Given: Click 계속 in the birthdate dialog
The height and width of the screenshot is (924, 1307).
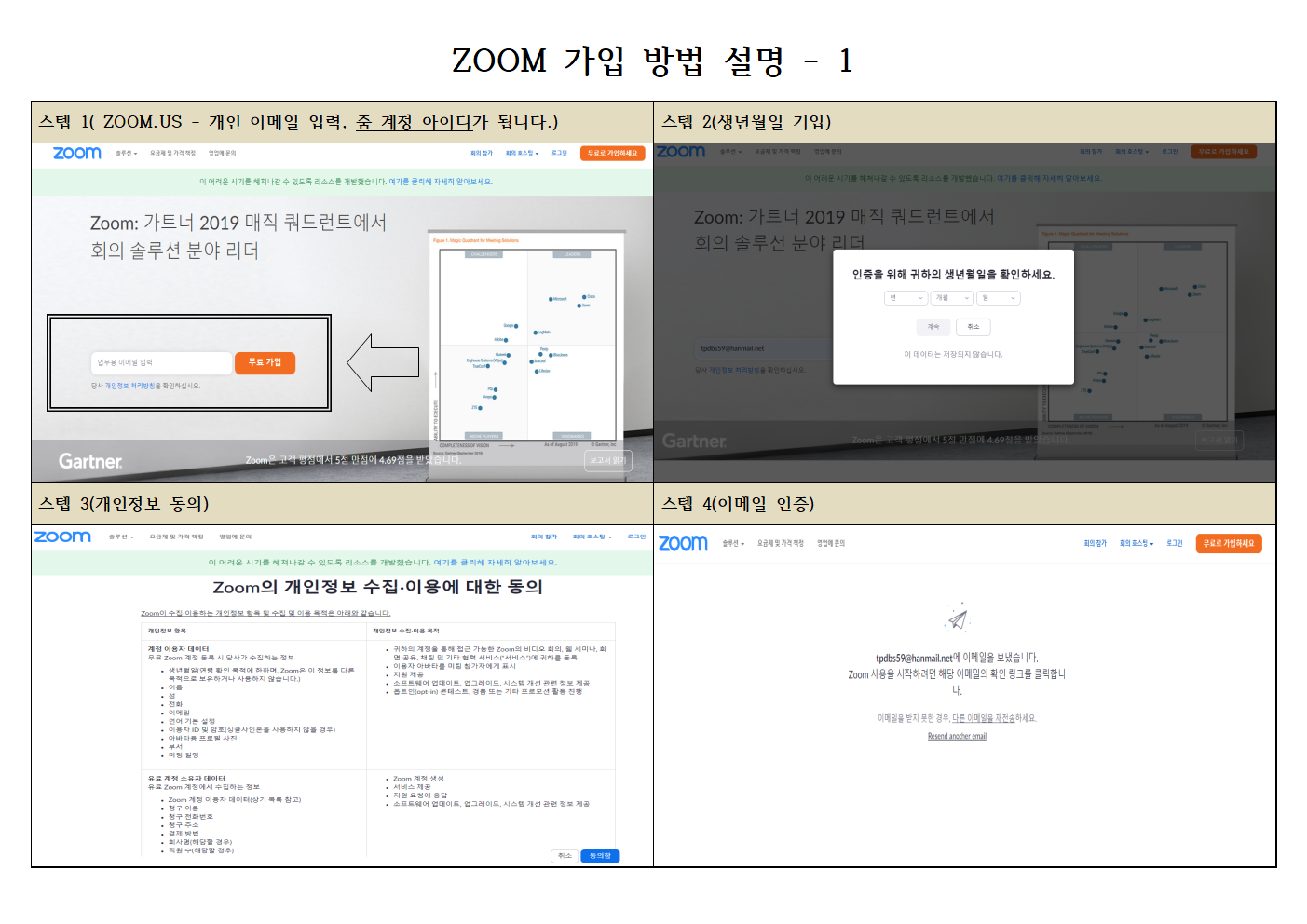Looking at the screenshot, I should 933,327.
